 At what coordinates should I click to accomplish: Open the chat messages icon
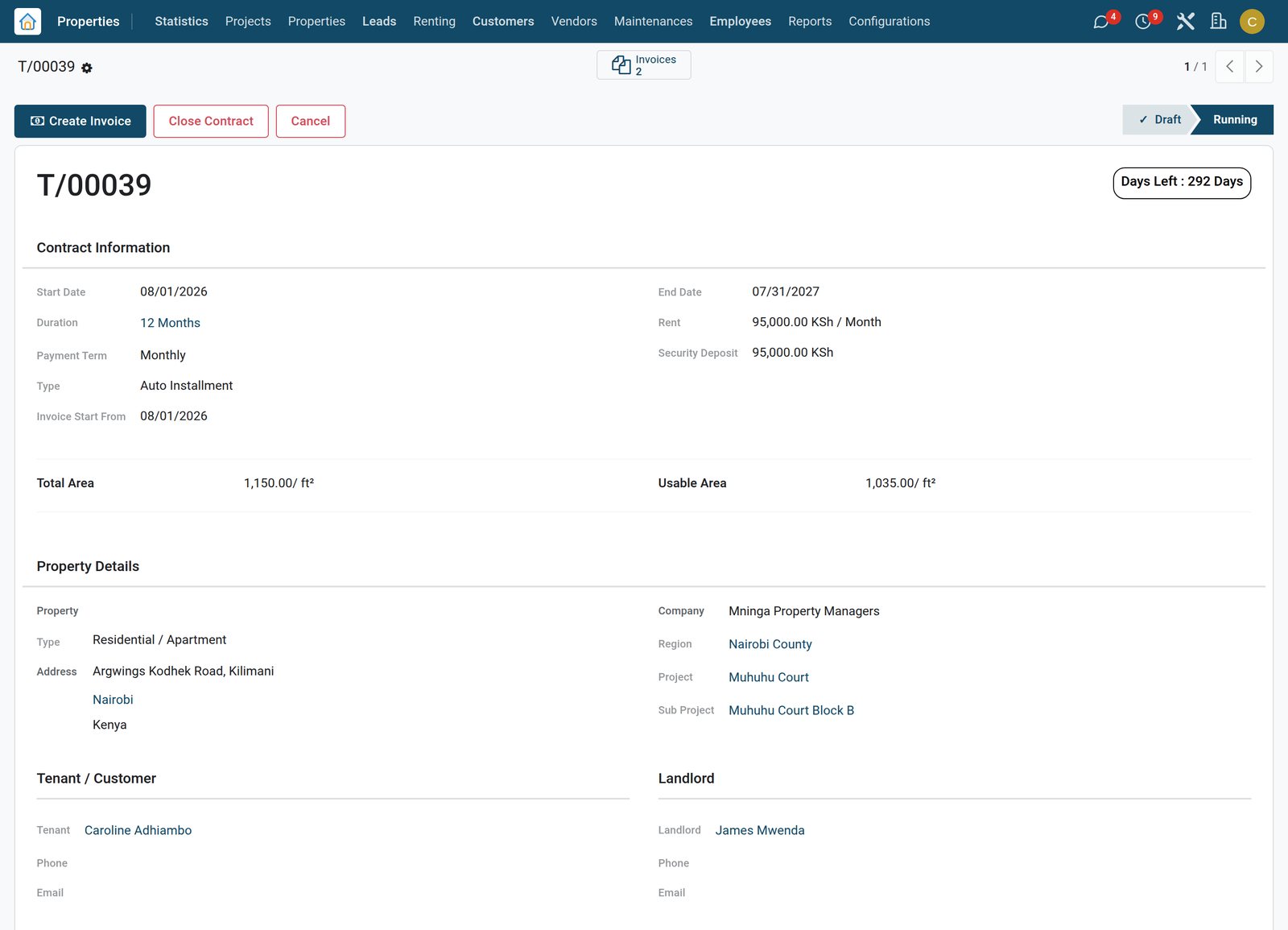click(1100, 22)
